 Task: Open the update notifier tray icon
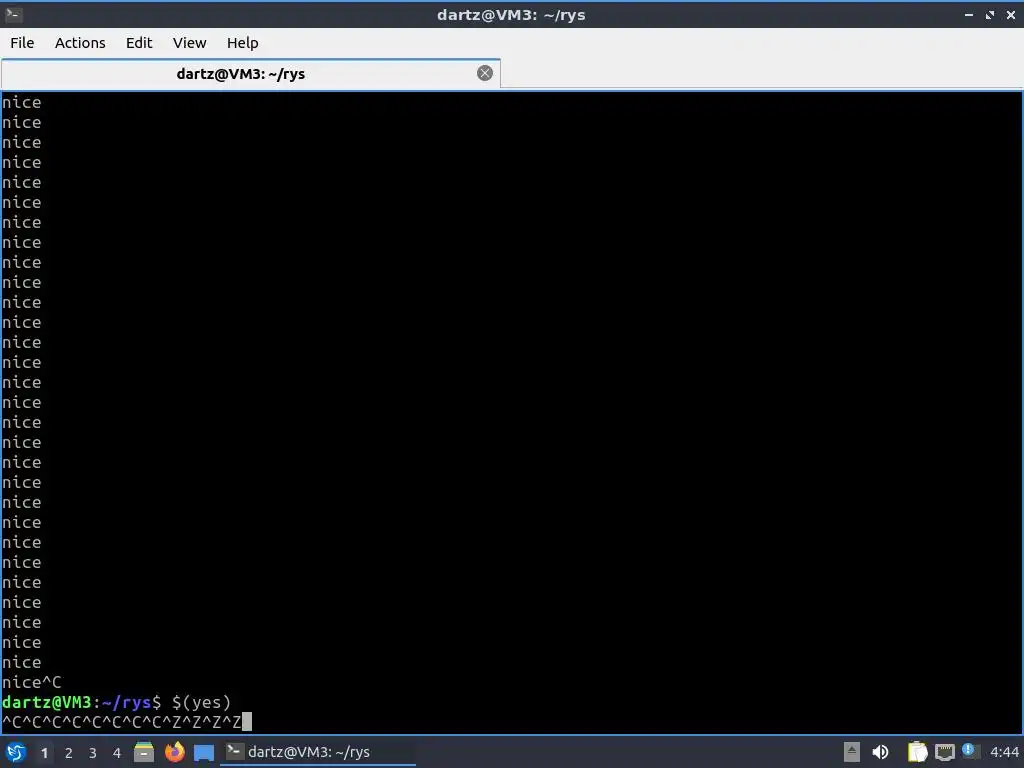[x=970, y=752]
